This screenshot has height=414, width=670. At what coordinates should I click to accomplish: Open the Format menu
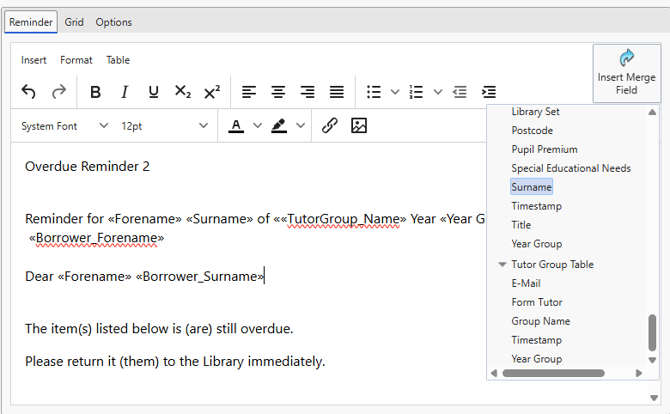click(76, 60)
